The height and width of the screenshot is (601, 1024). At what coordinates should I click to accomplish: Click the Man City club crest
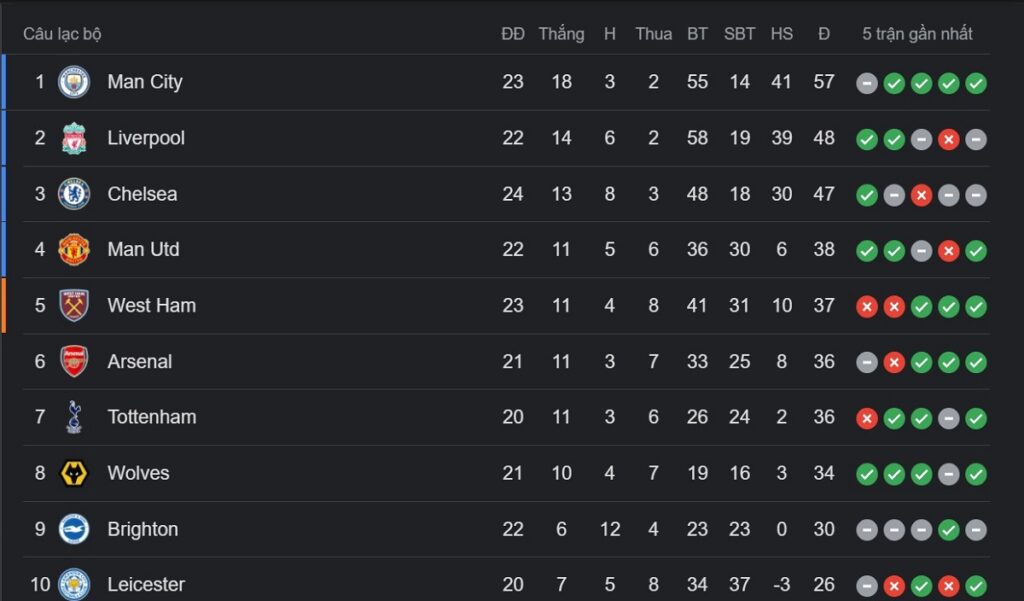(x=74, y=82)
